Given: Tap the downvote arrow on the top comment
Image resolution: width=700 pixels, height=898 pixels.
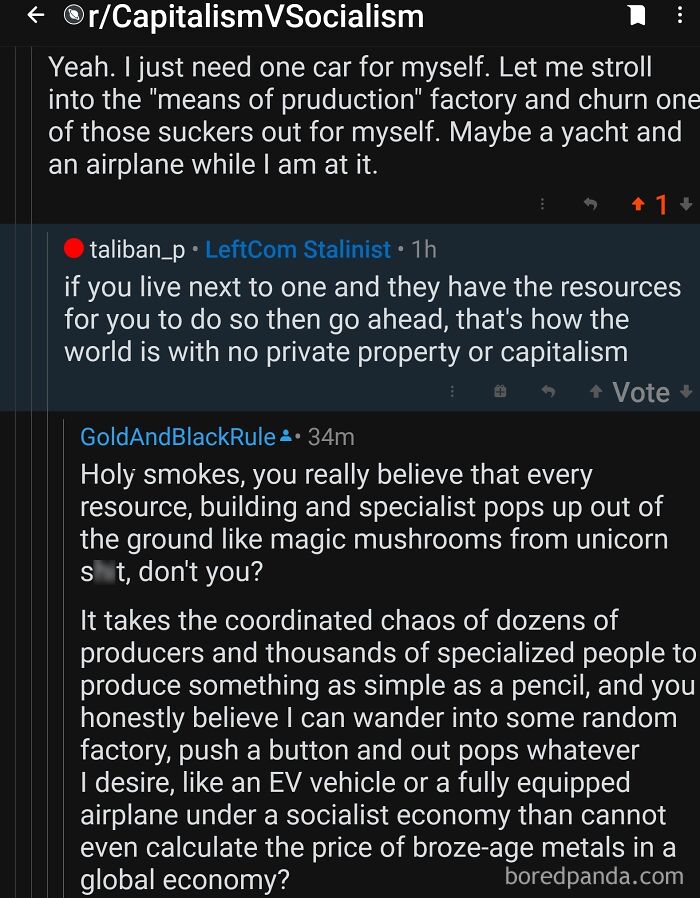Looking at the screenshot, I should [687, 204].
